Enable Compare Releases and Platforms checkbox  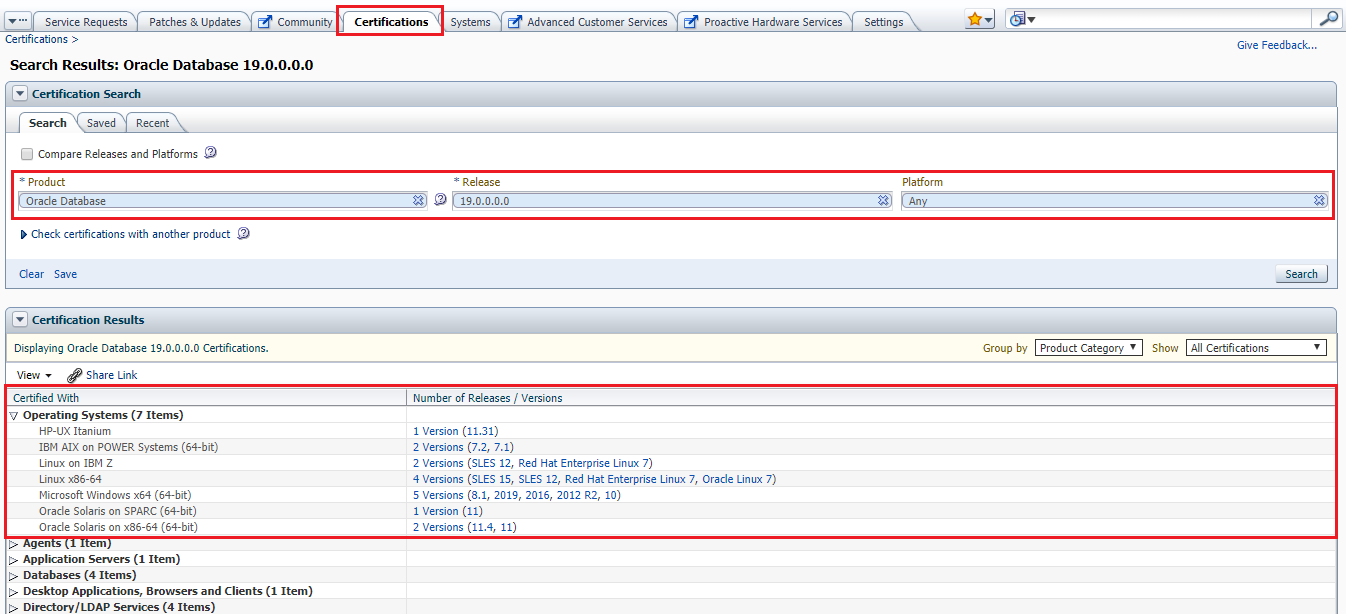coord(27,155)
